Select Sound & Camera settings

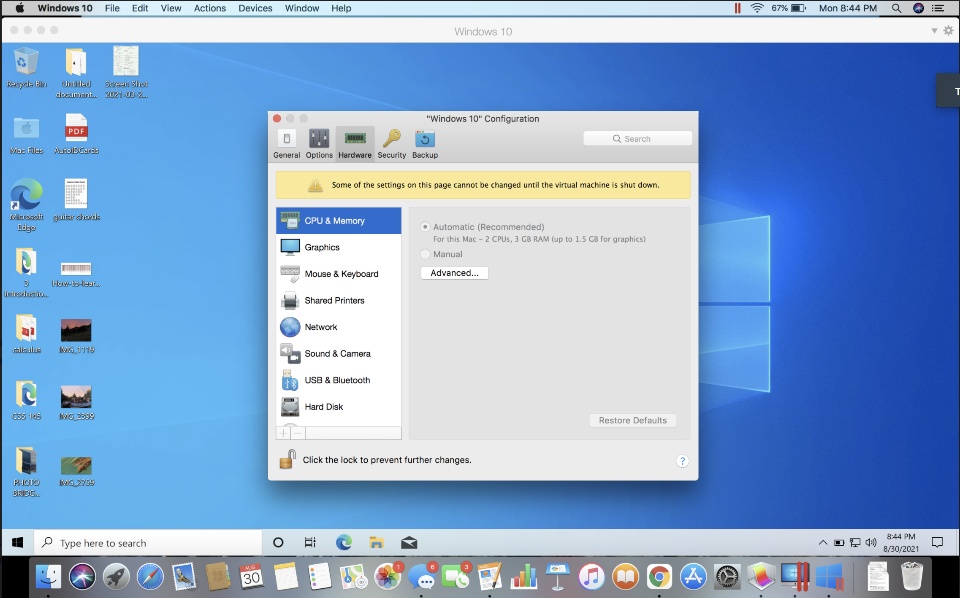[339, 354]
